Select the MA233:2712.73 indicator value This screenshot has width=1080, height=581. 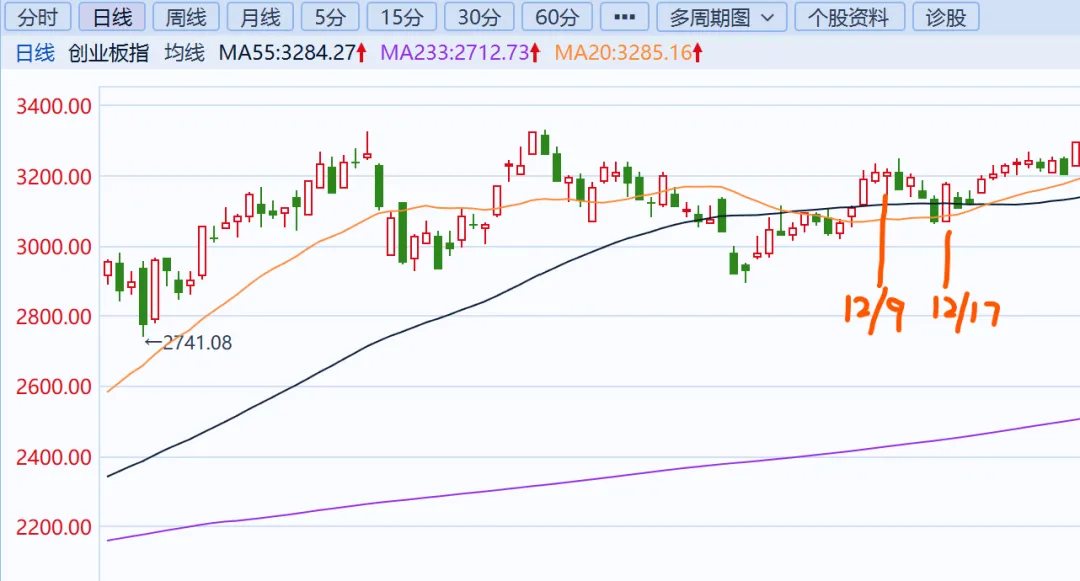[455, 52]
